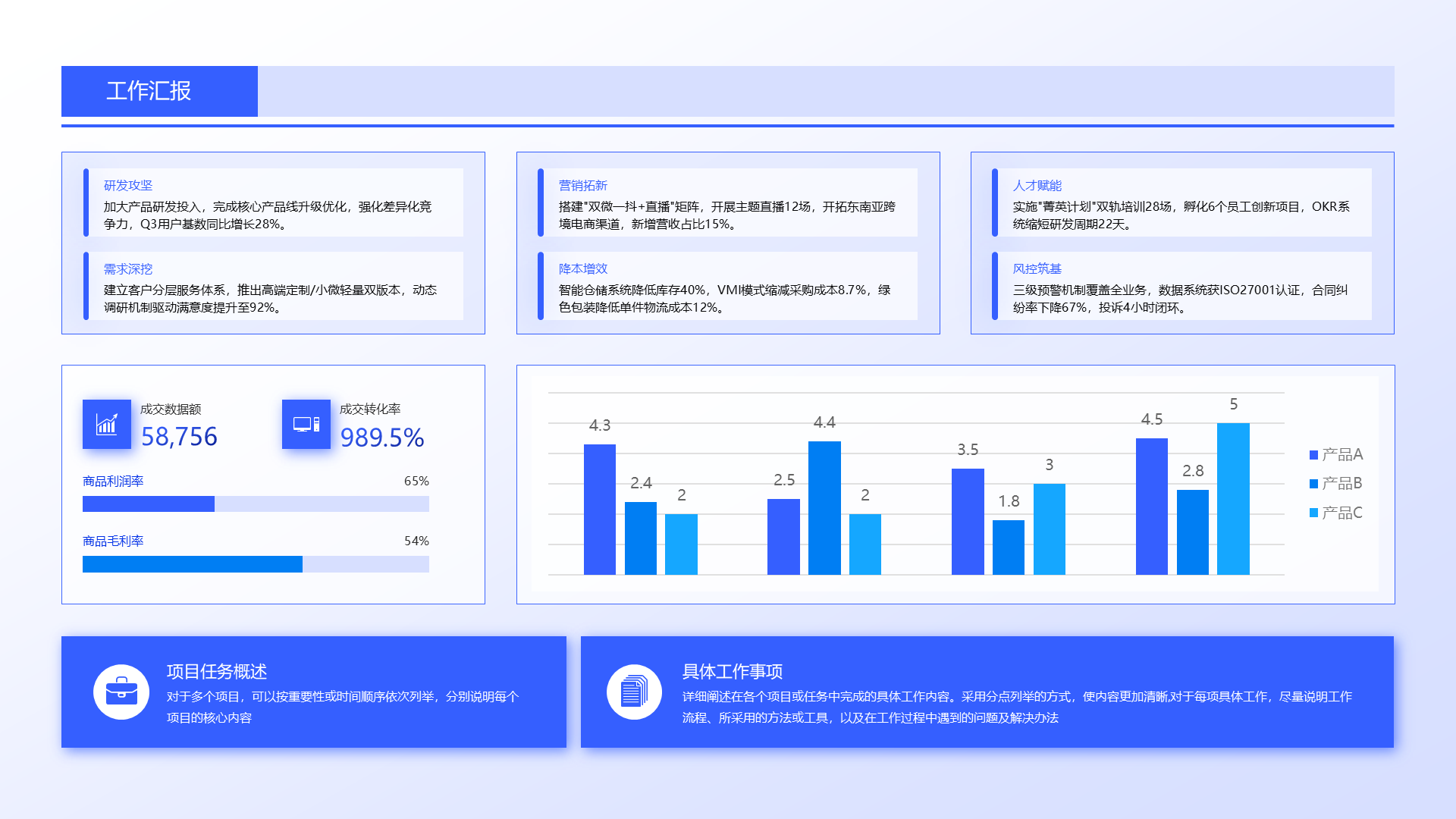This screenshot has width=1456, height=819.
Task: Click the bar labeled 2.5
Action: click(x=783, y=537)
